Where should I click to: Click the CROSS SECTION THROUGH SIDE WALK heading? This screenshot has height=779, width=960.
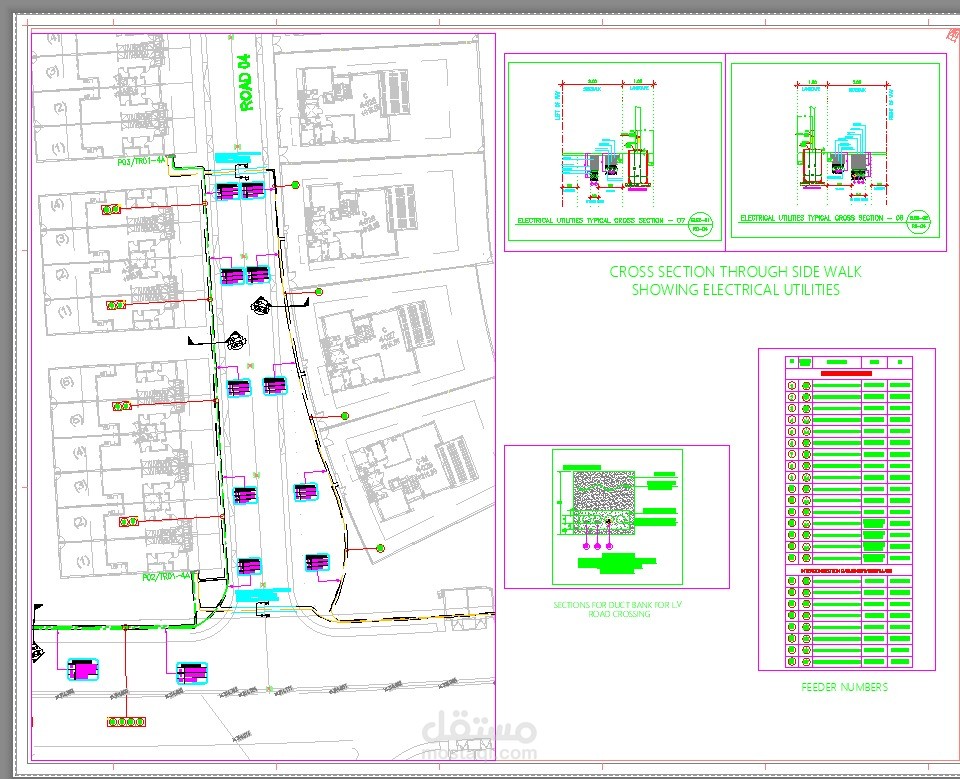click(x=735, y=271)
